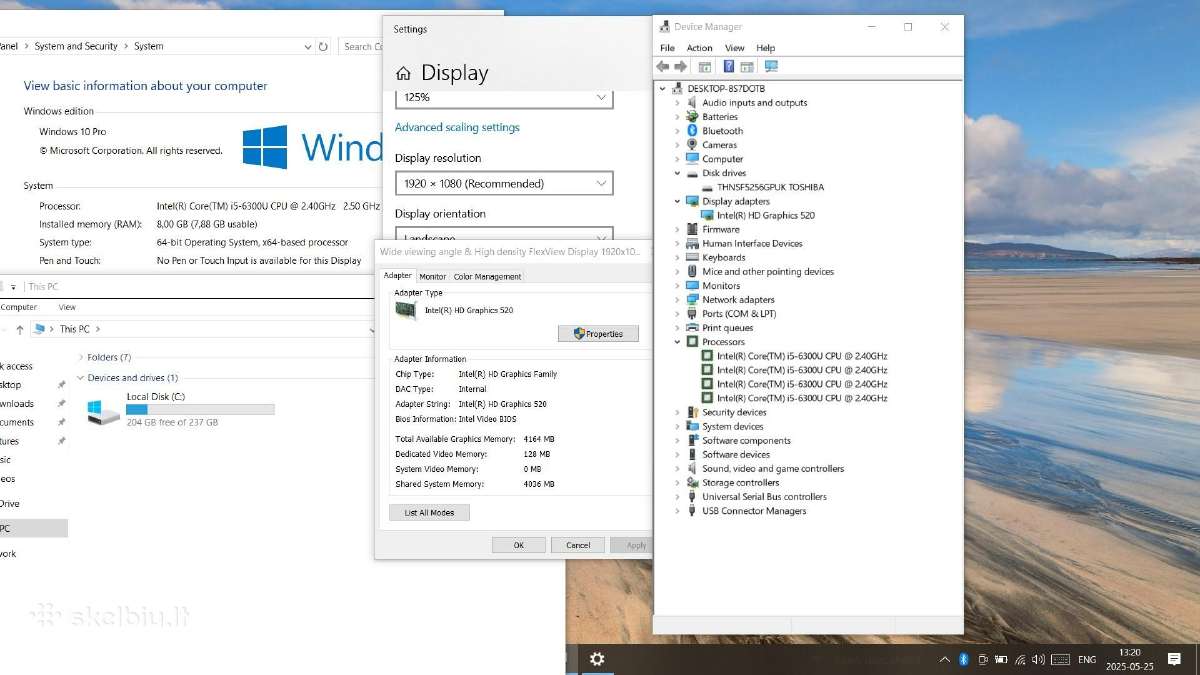This screenshot has height=675, width=1200.
Task: Open the notification center icon on taskbar
Action: pyautogui.click(x=1175, y=659)
